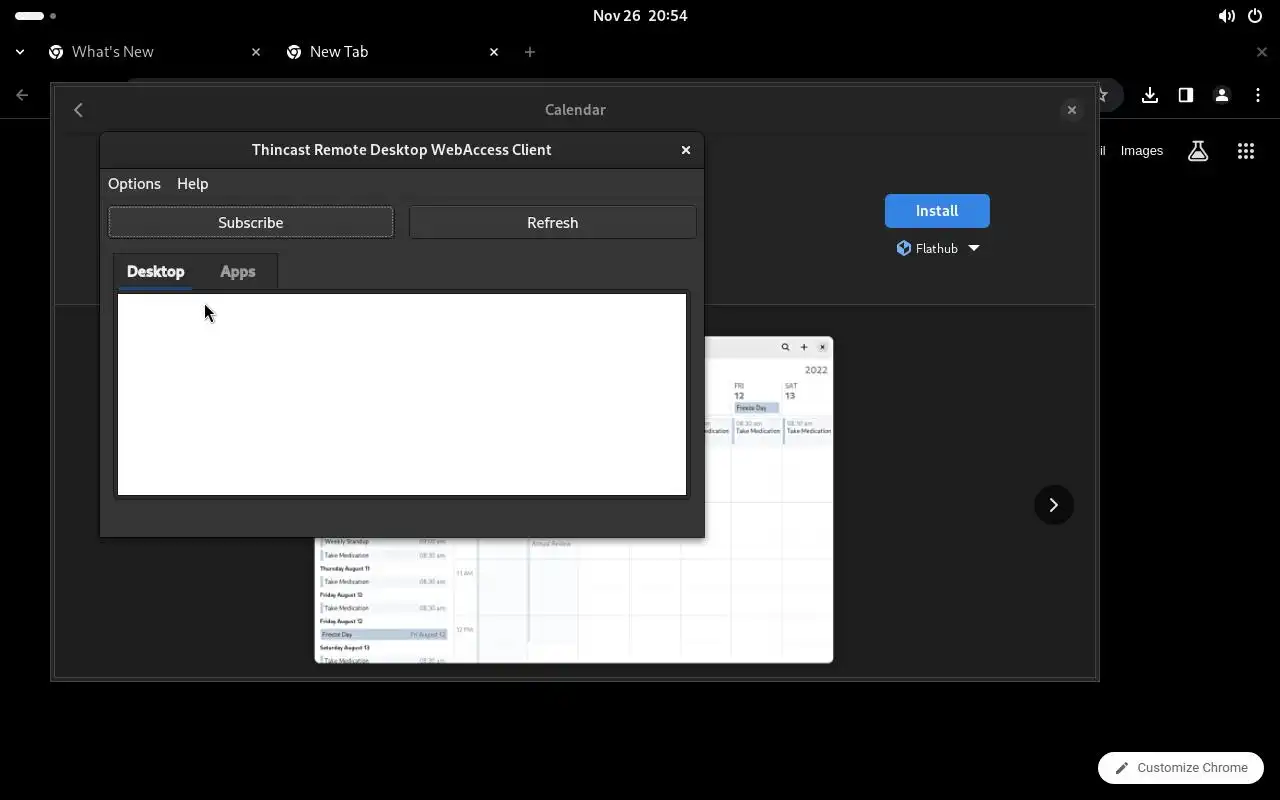
Task: Close the Thincast Remote Desktop dialog
Action: click(x=685, y=150)
